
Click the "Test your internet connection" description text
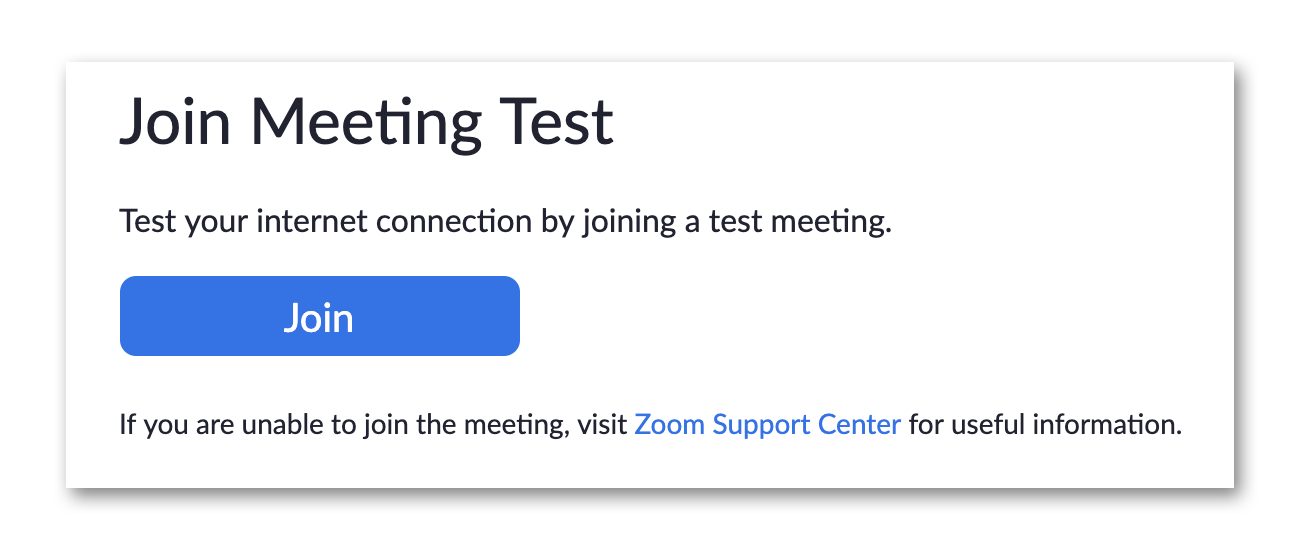(504, 221)
